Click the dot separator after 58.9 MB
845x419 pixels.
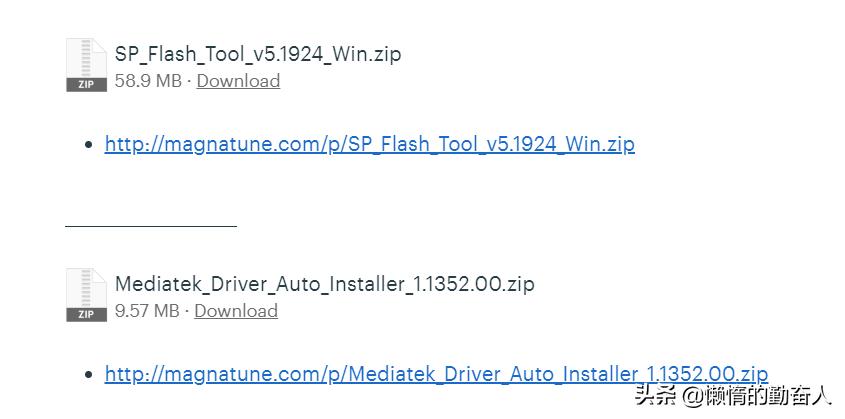point(189,81)
